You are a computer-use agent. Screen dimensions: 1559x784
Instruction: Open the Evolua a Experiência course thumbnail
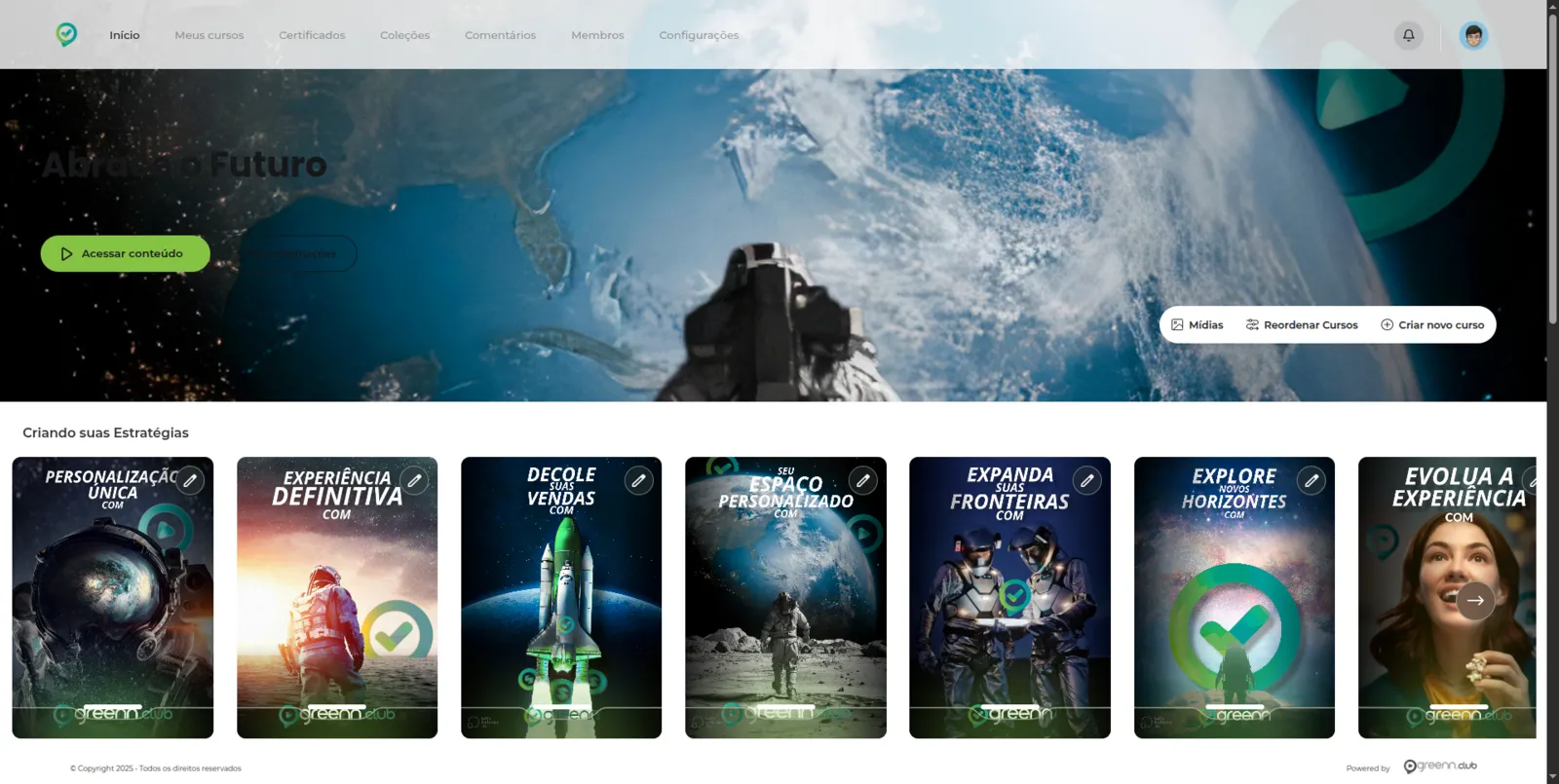click(1447, 597)
